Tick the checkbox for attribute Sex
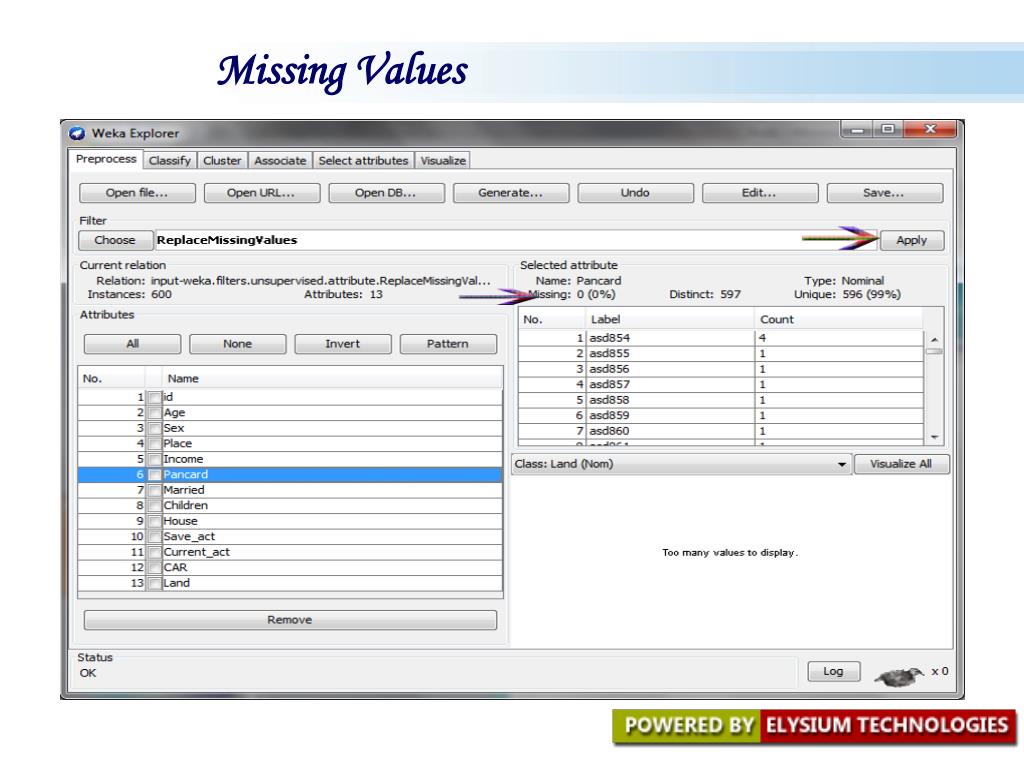 click(x=154, y=428)
